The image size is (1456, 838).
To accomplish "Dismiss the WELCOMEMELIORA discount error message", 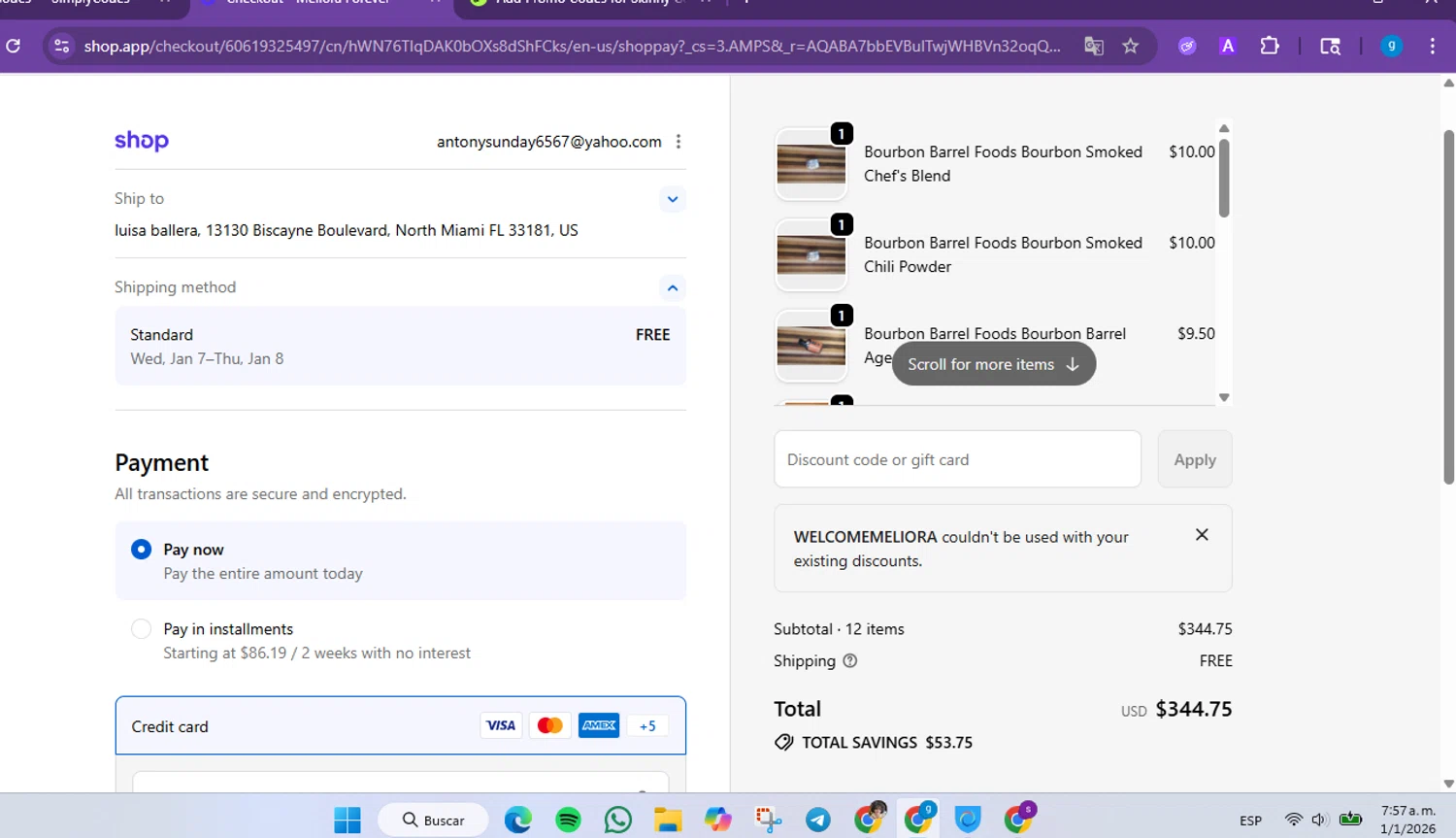I will pyautogui.click(x=1202, y=535).
